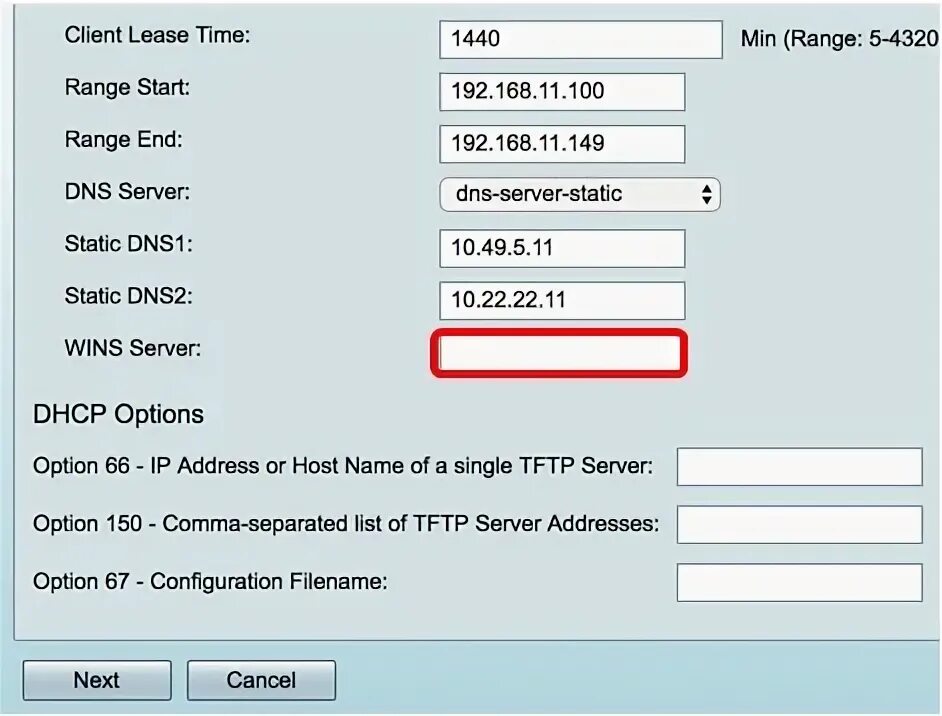
Task: Click the DHCP Options heading
Action: [118, 414]
